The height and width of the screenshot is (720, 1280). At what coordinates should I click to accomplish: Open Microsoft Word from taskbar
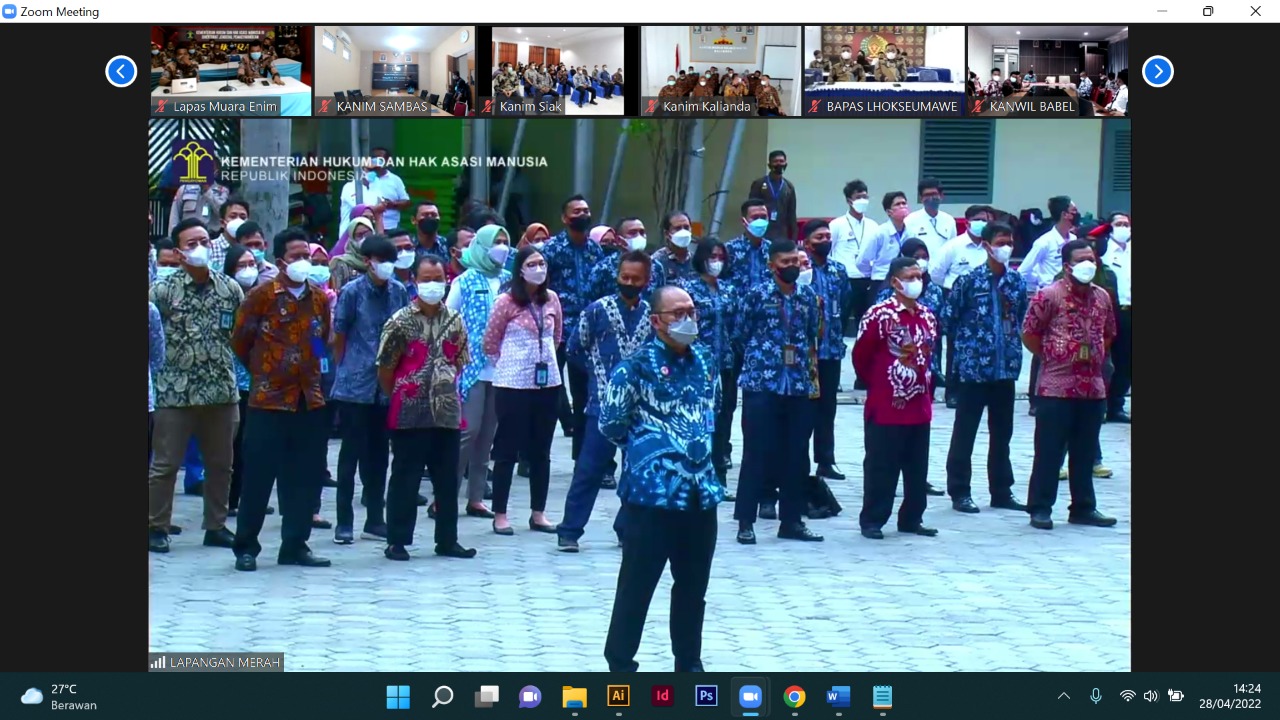point(838,696)
